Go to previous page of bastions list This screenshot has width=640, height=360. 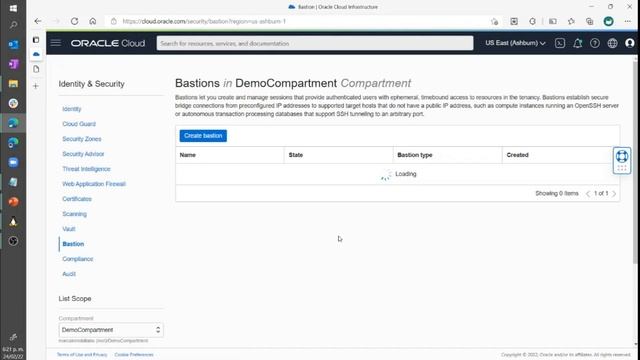(588, 193)
